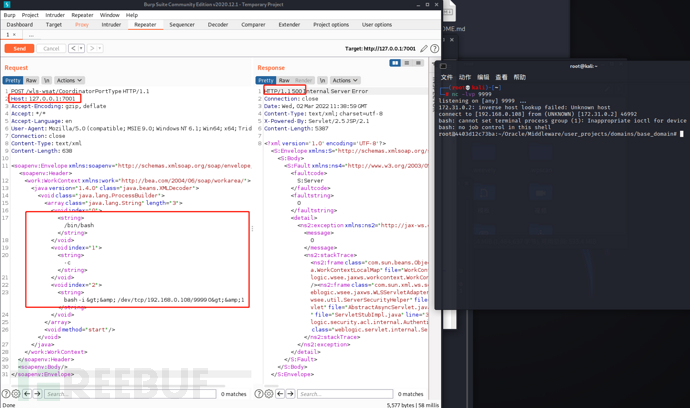This screenshot has height=408, width=690.
Task: Open Repeater help next to the target
Action: coord(434,48)
